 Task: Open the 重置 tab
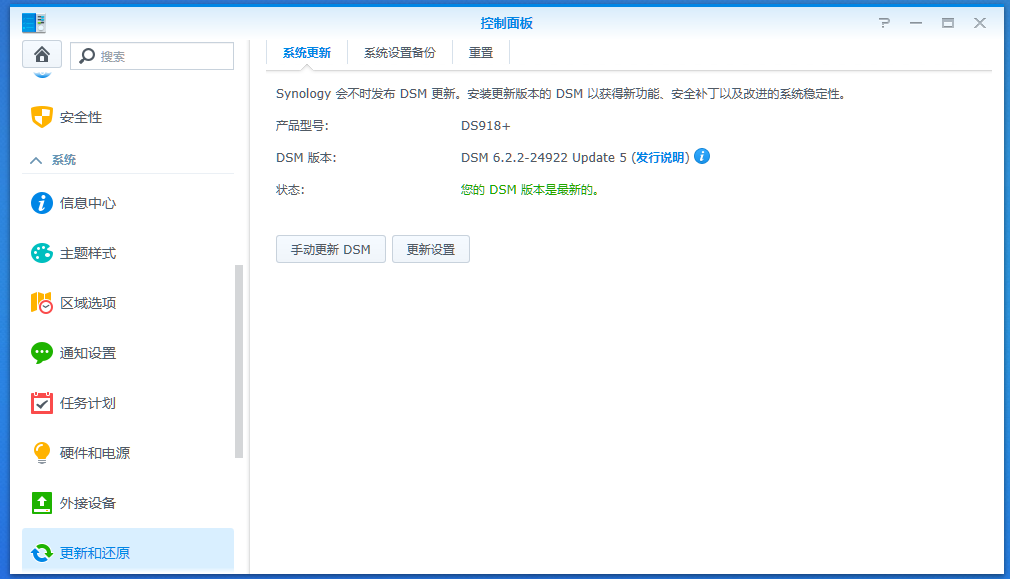tap(481, 53)
